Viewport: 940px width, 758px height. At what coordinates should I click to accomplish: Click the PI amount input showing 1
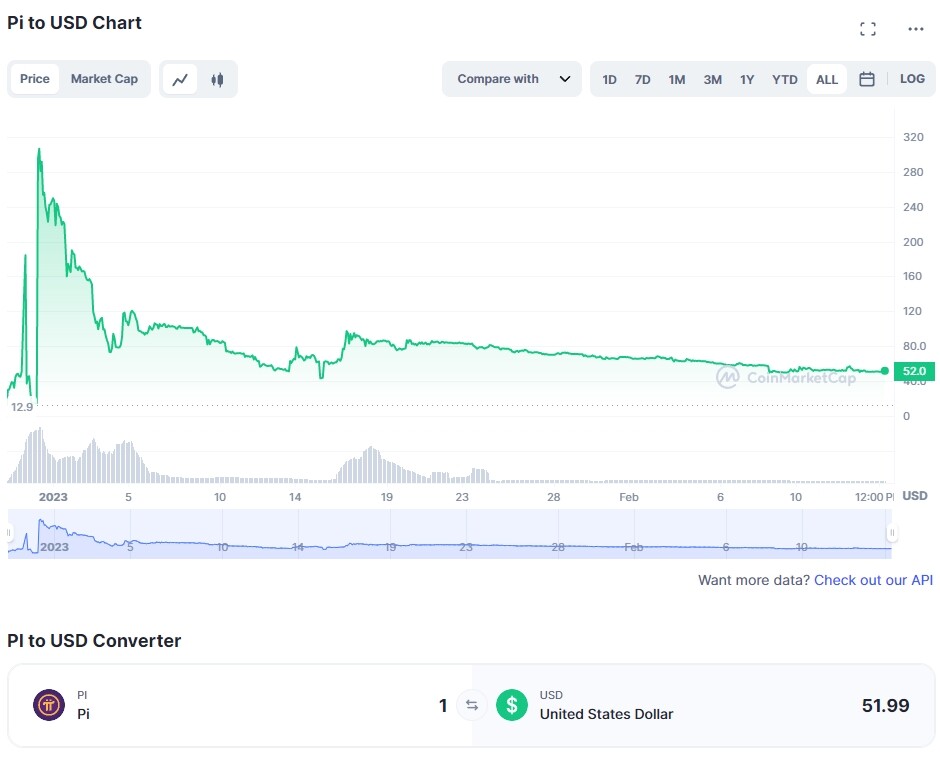tap(442, 705)
